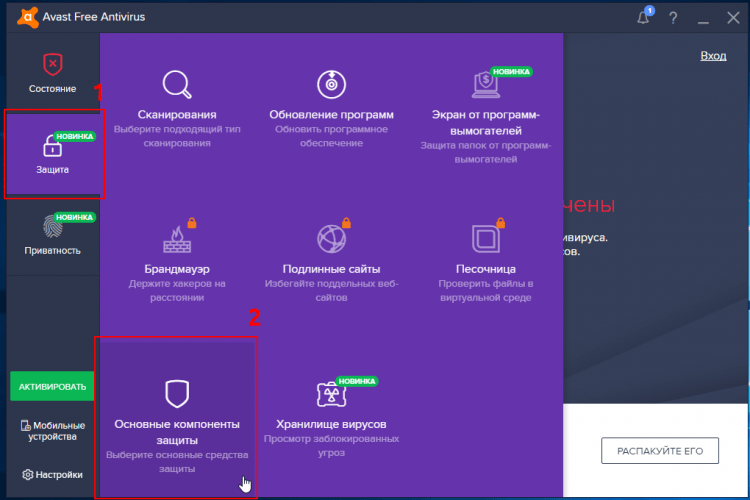Open the Хранилище вирусов chest icon

pos(331,394)
